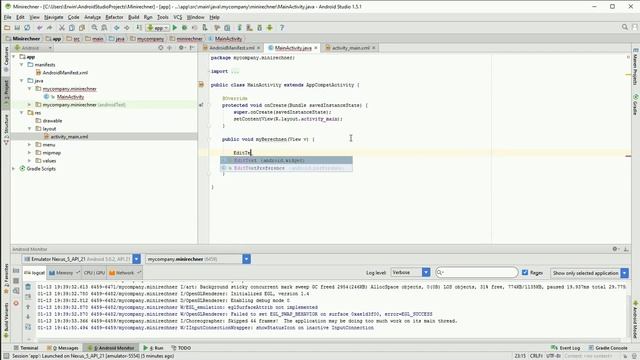Select MainActivity in project tree
Image resolution: width=640 pixels, height=360 pixels.
tap(70, 97)
